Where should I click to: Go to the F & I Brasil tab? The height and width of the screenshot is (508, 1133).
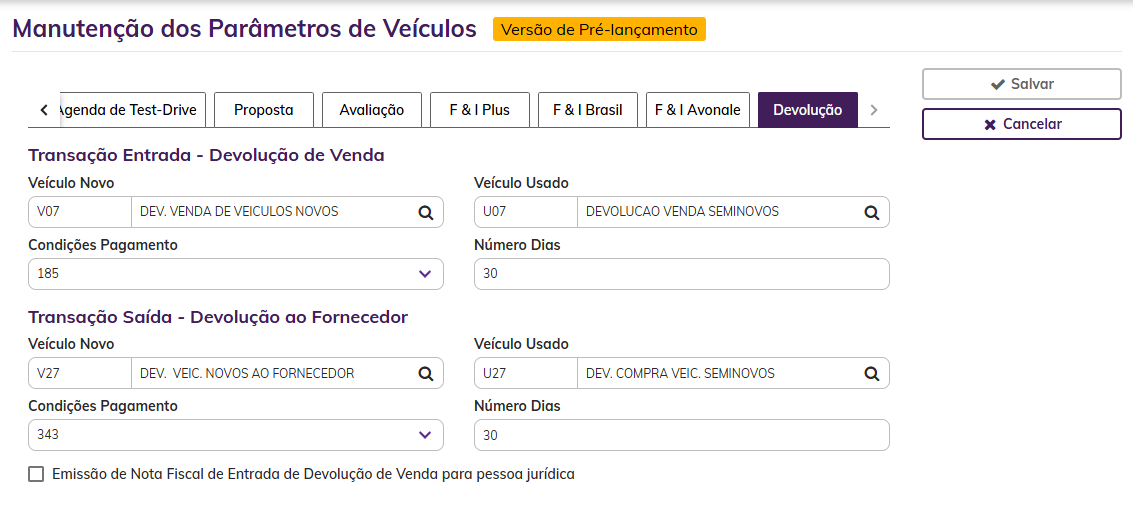tap(587, 110)
